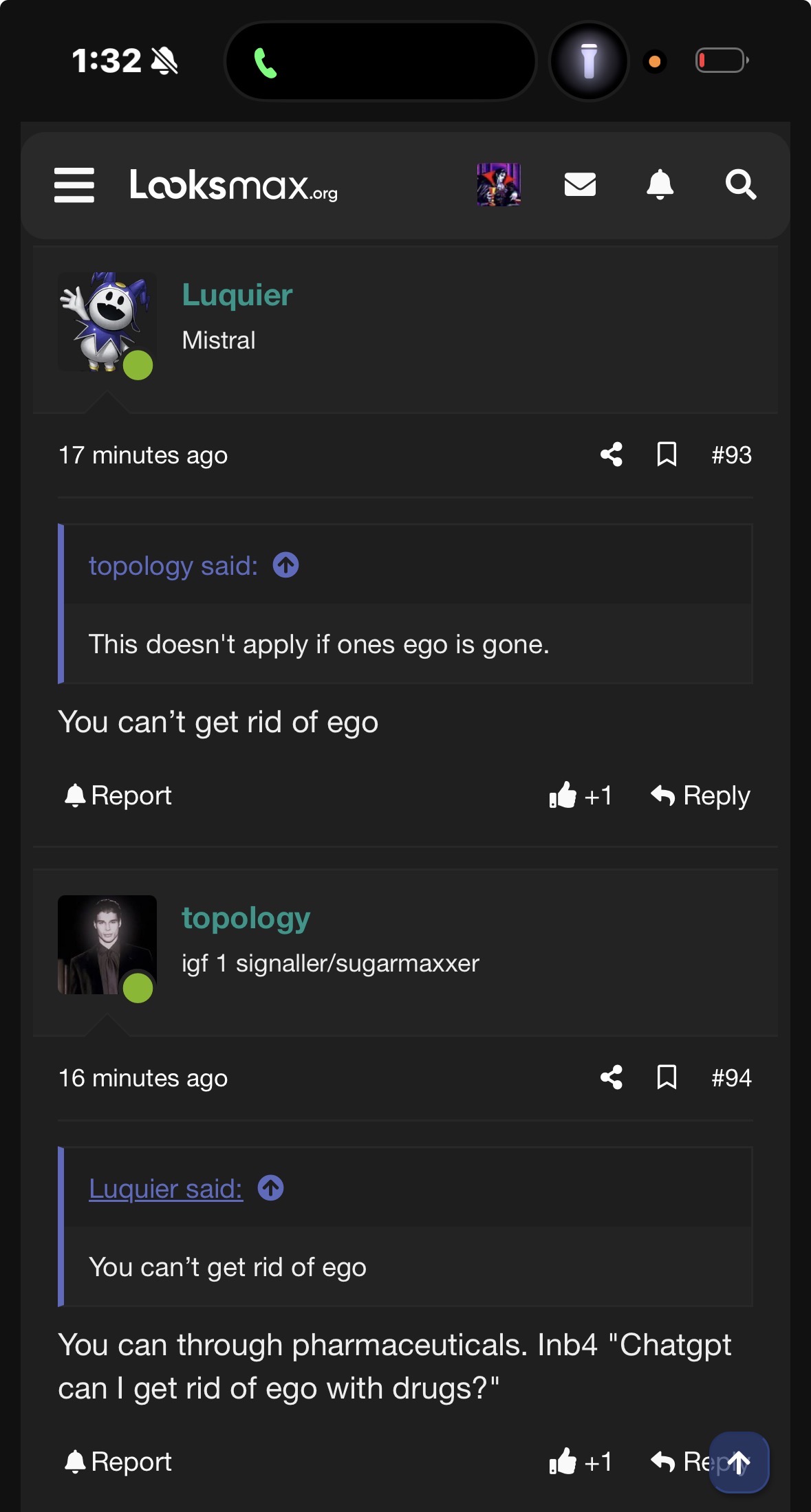Open topology username profile link
The image size is (811, 1512).
coord(246,918)
